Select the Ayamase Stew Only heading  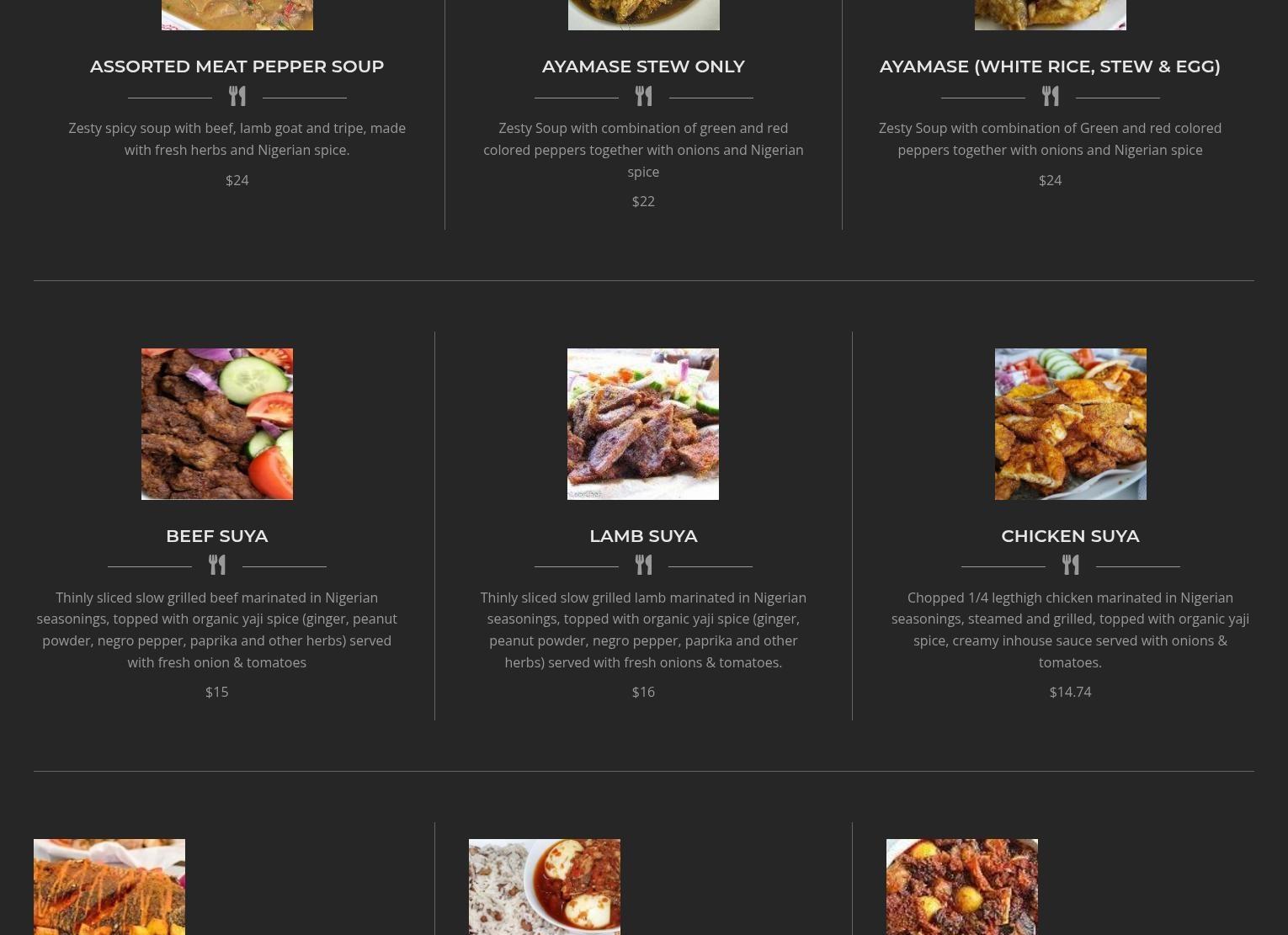tap(643, 66)
